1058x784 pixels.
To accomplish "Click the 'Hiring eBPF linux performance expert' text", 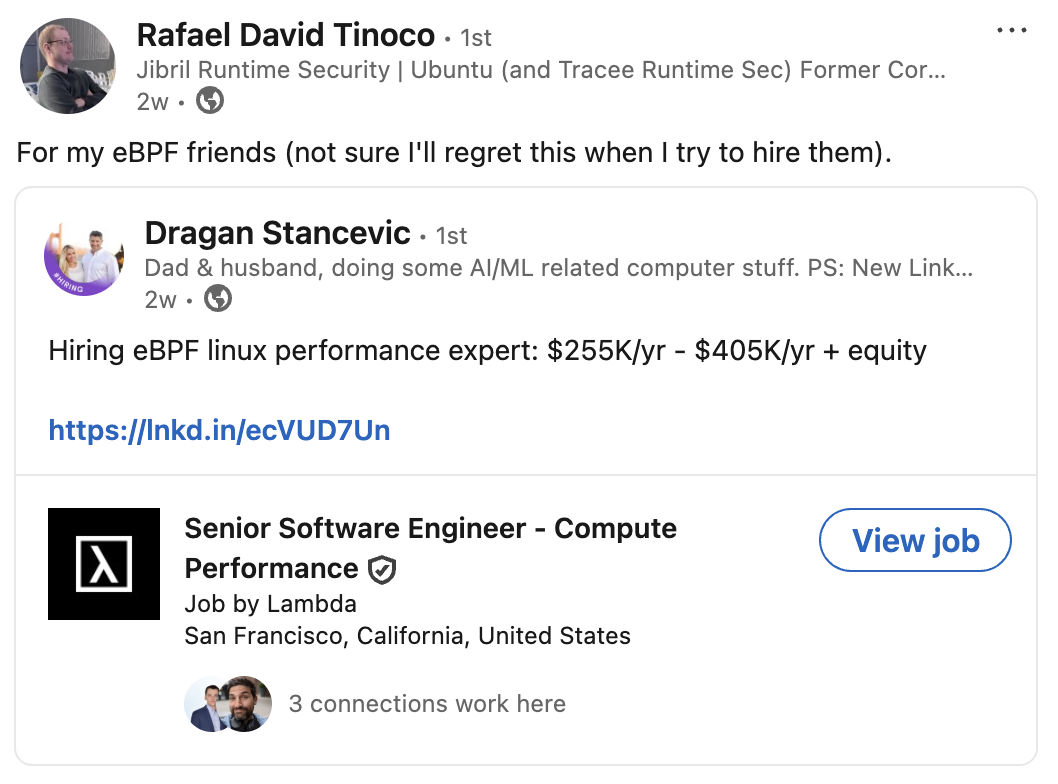I will [x=487, y=351].
